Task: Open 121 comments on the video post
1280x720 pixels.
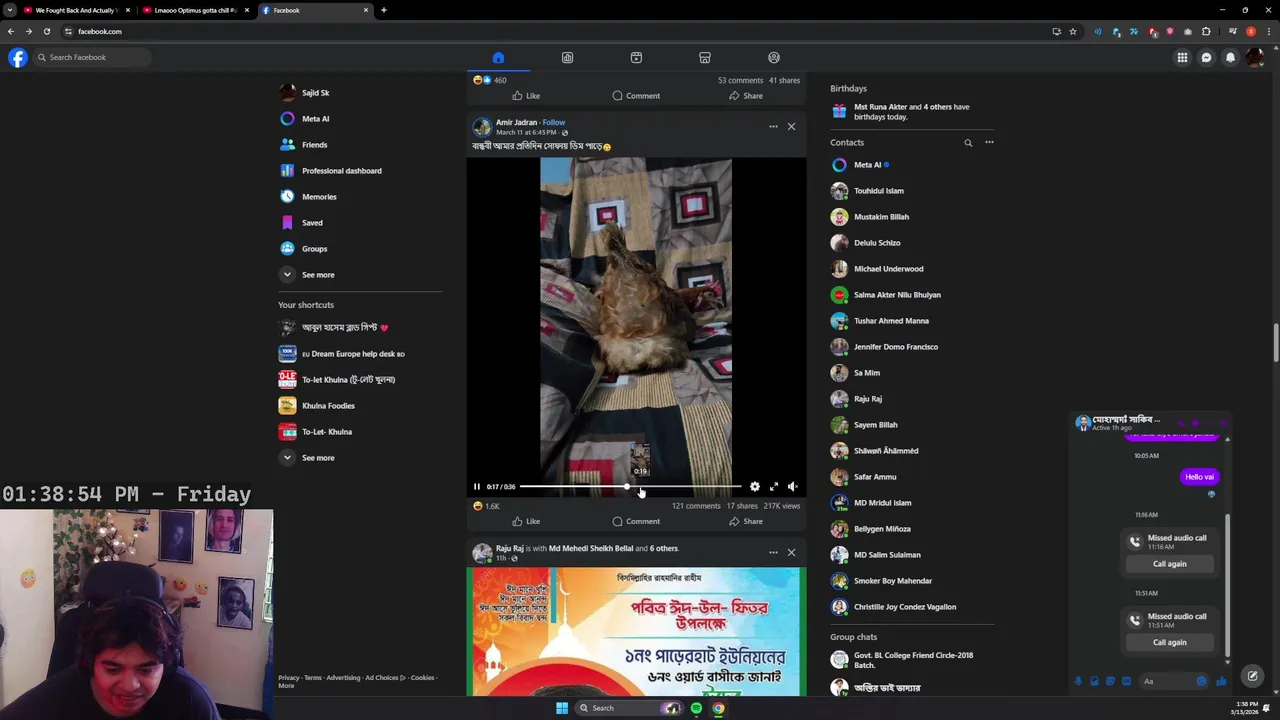Action: click(696, 506)
